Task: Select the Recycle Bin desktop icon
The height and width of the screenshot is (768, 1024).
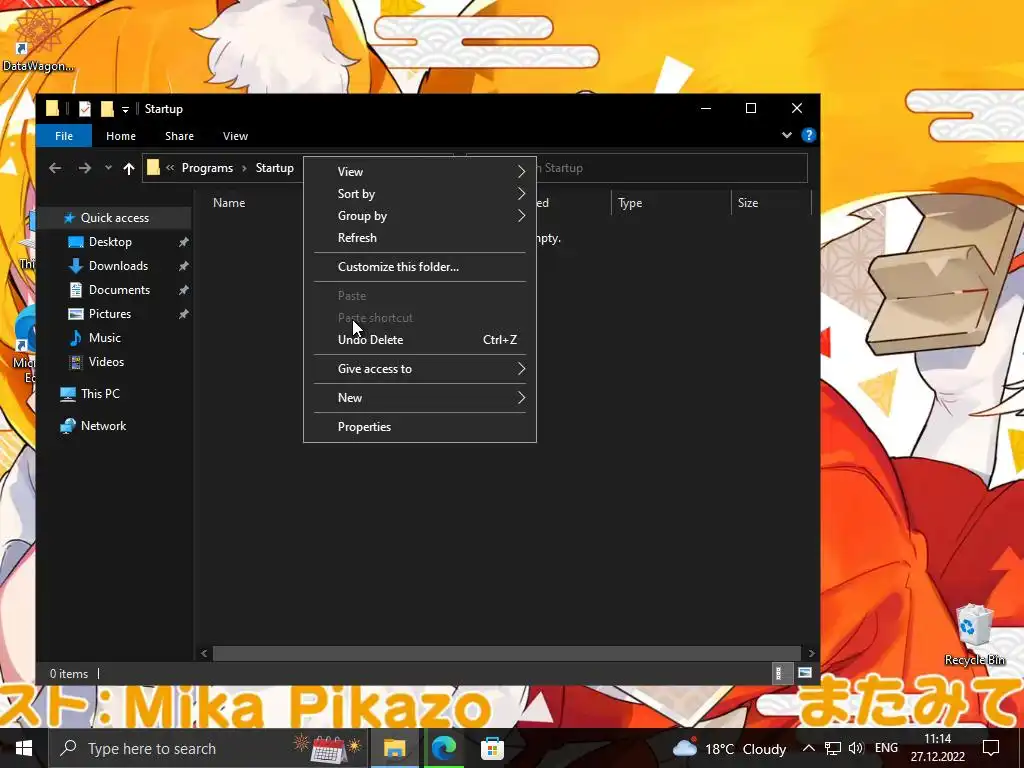Action: [974, 635]
